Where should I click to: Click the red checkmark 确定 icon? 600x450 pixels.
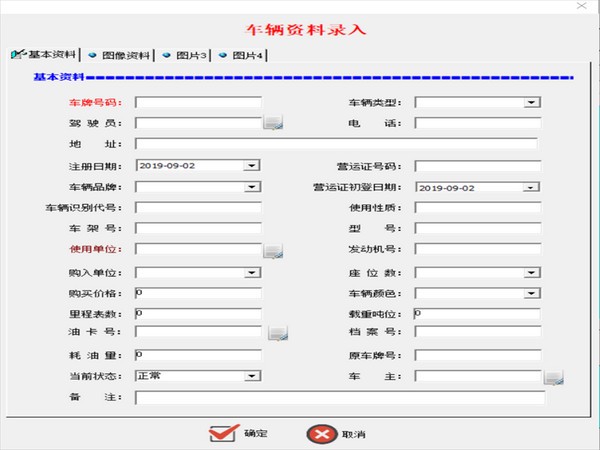click(223, 433)
